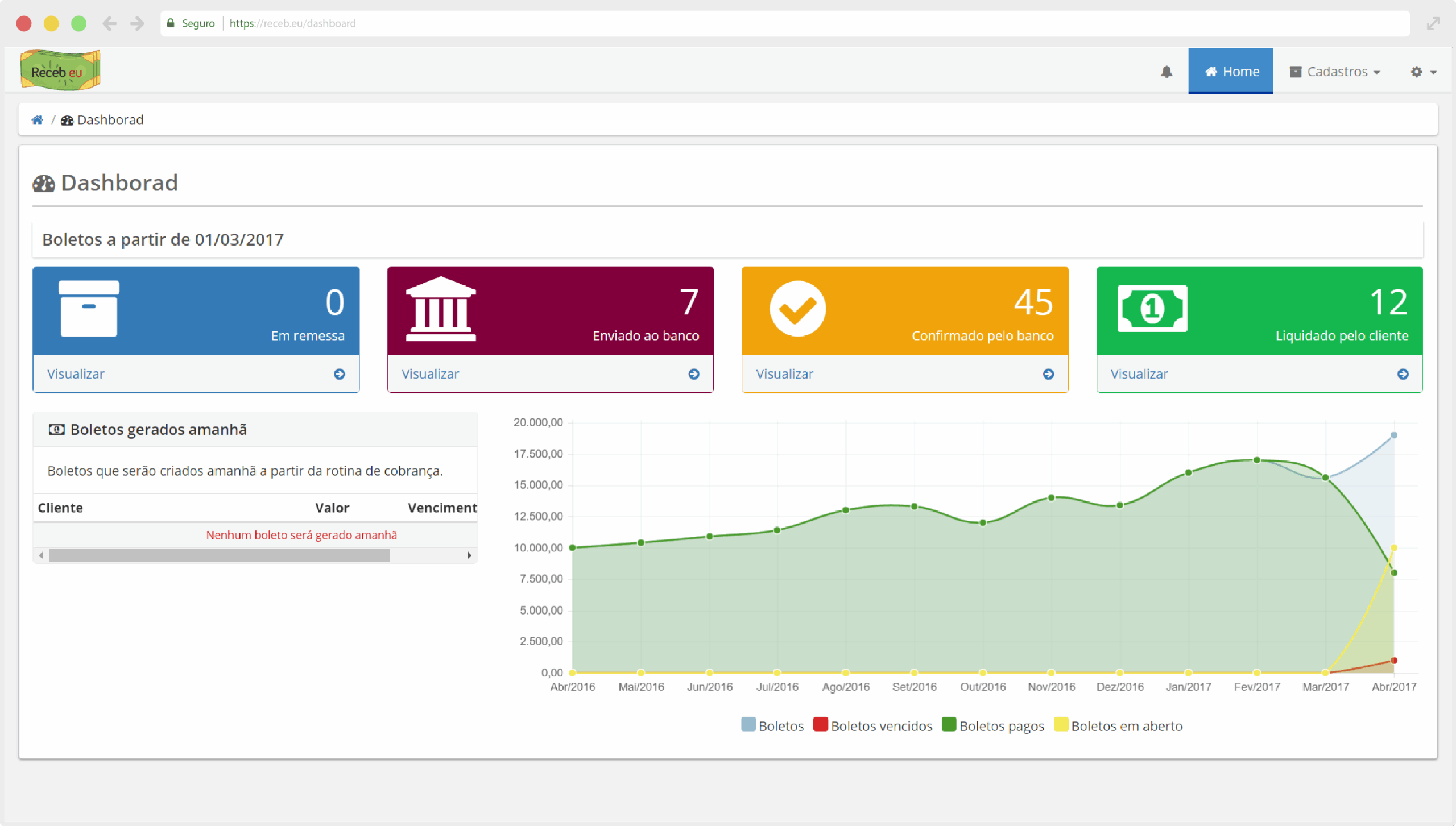Open Visualizar link under Confirmado pelo banco
Image resolution: width=1456 pixels, height=826 pixels.
pos(784,374)
